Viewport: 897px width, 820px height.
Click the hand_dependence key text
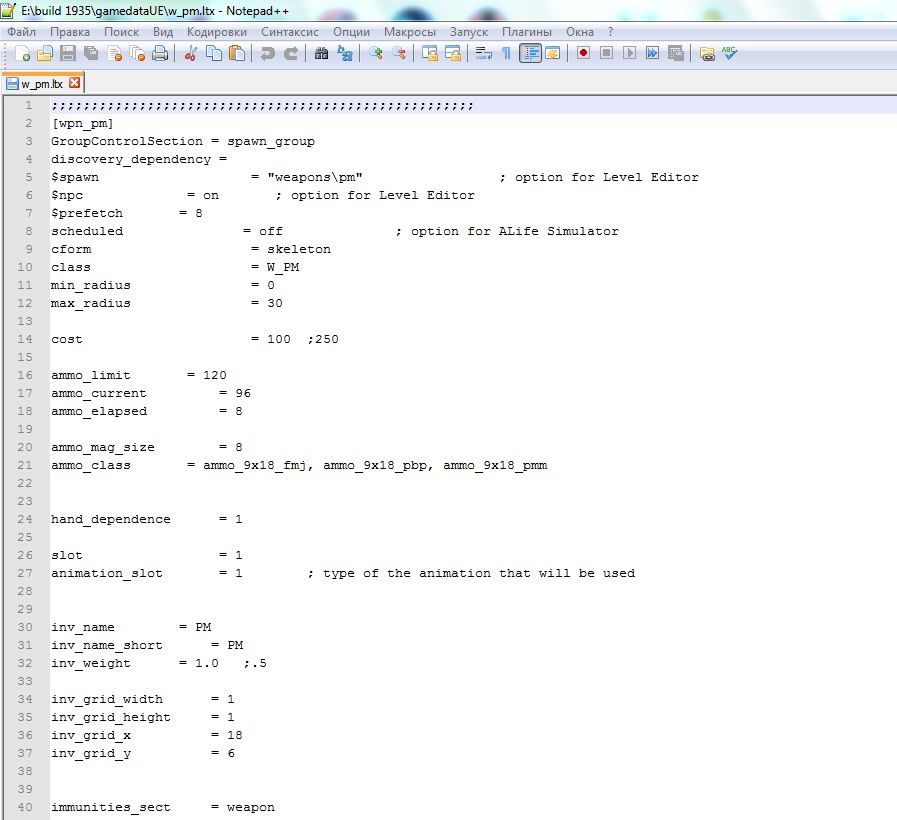click(110, 519)
